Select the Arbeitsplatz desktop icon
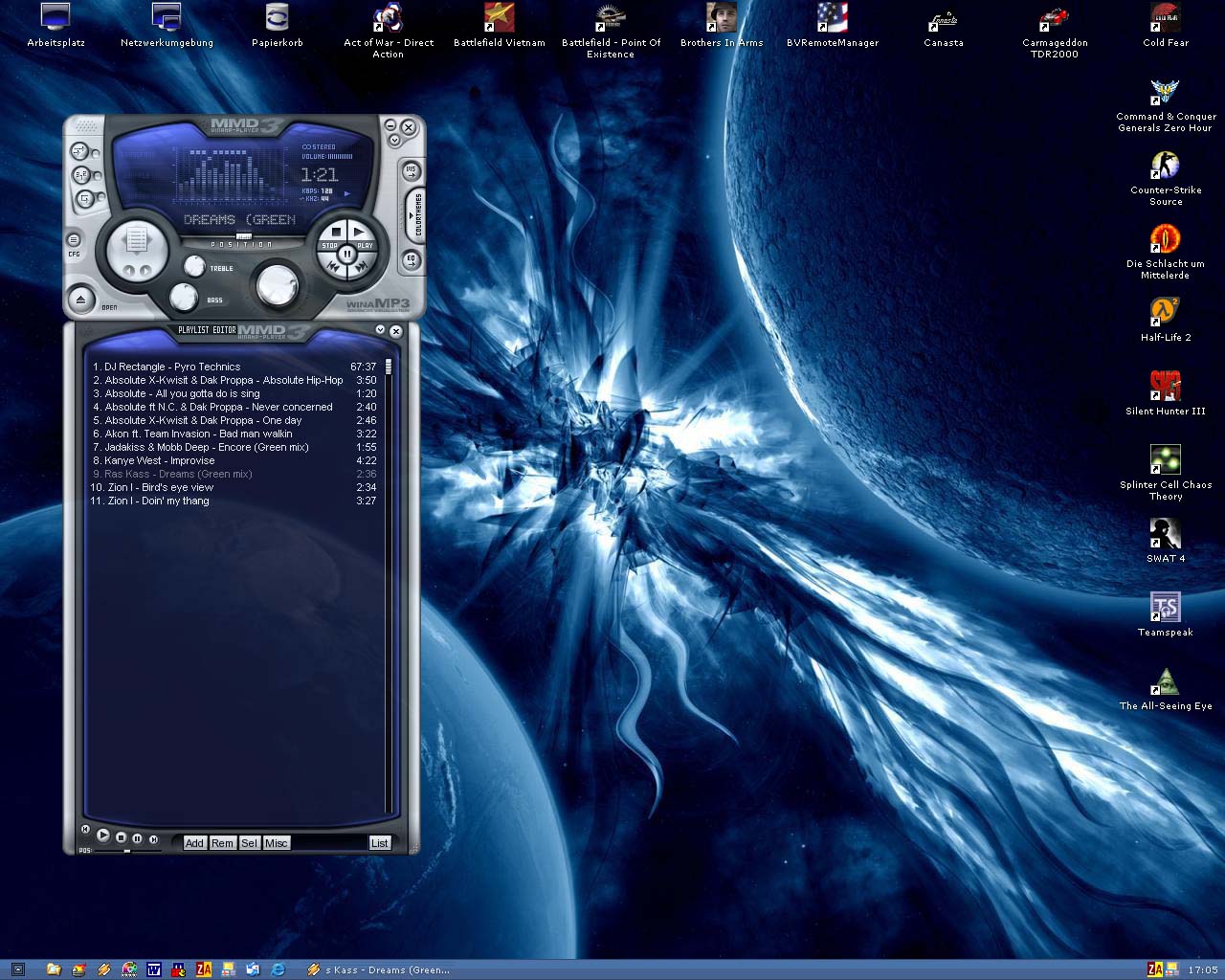This screenshot has width=1225, height=980. (x=56, y=26)
